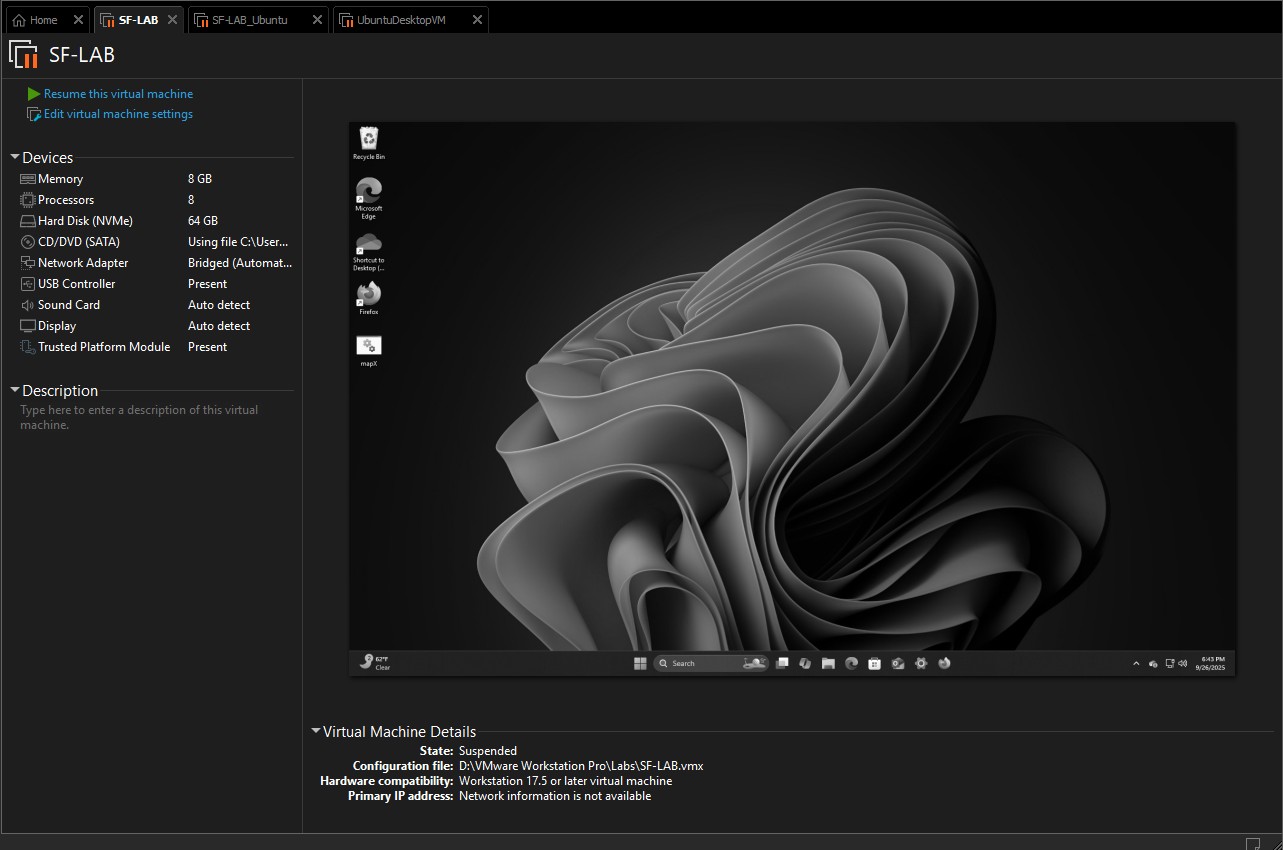The image size is (1283, 850).
Task: Click Resume this virtual machine link
Action: click(118, 94)
